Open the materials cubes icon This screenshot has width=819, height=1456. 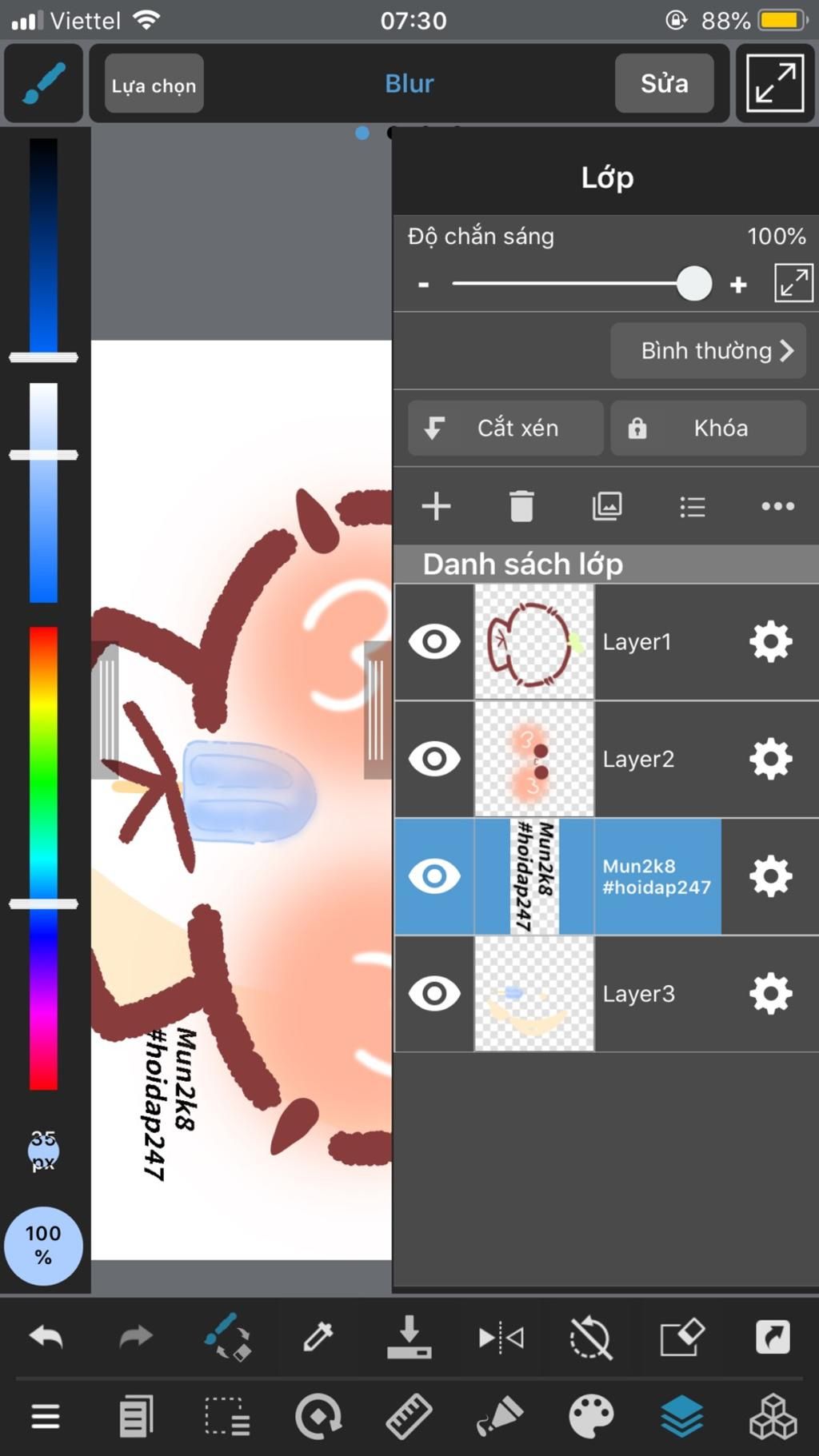[x=773, y=1418]
